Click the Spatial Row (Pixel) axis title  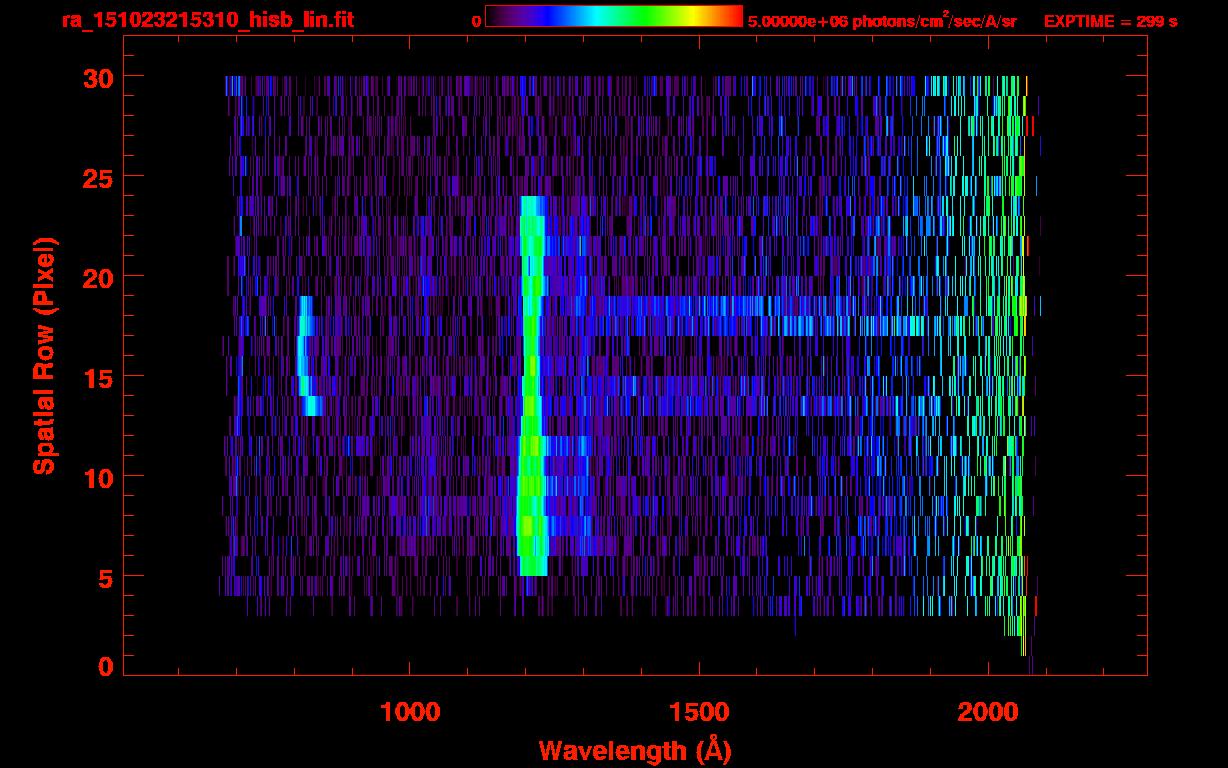pos(44,355)
